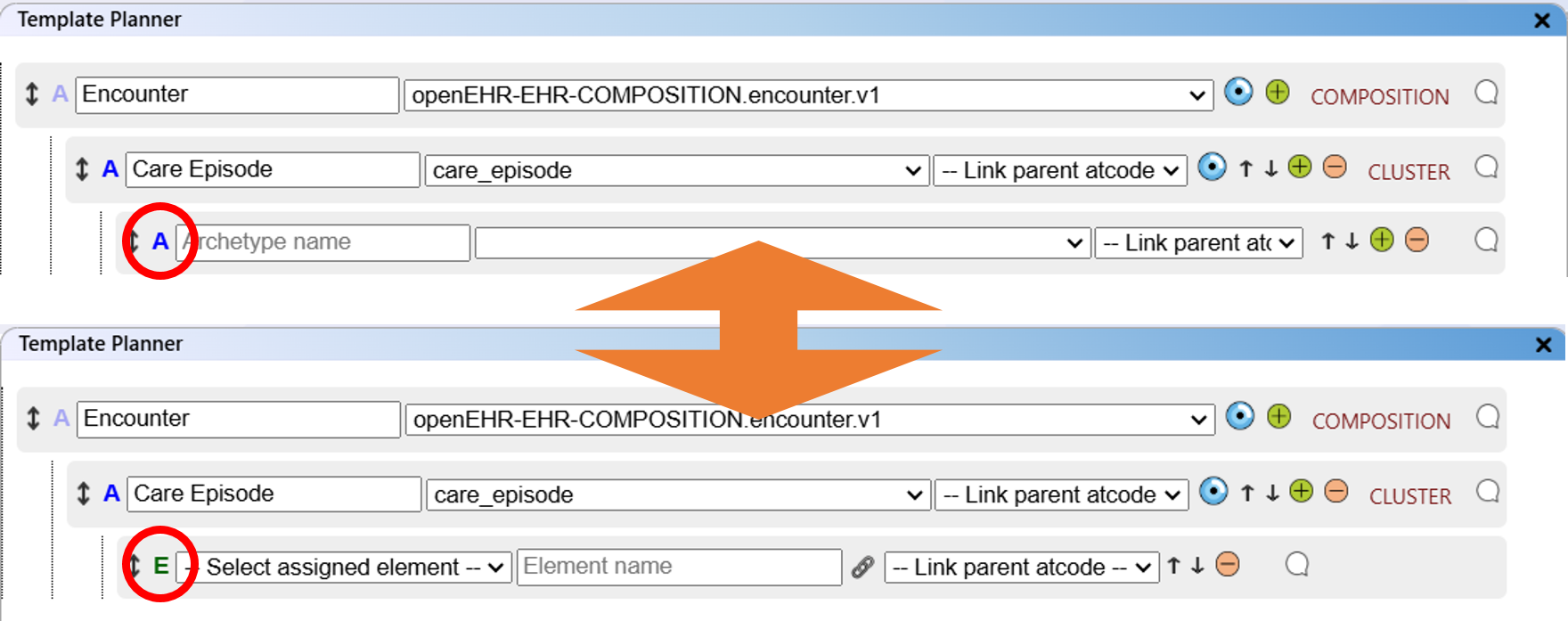This screenshot has width=1568, height=621.
Task: Open the 'Select assigned element' dropdown
Action: tap(346, 567)
